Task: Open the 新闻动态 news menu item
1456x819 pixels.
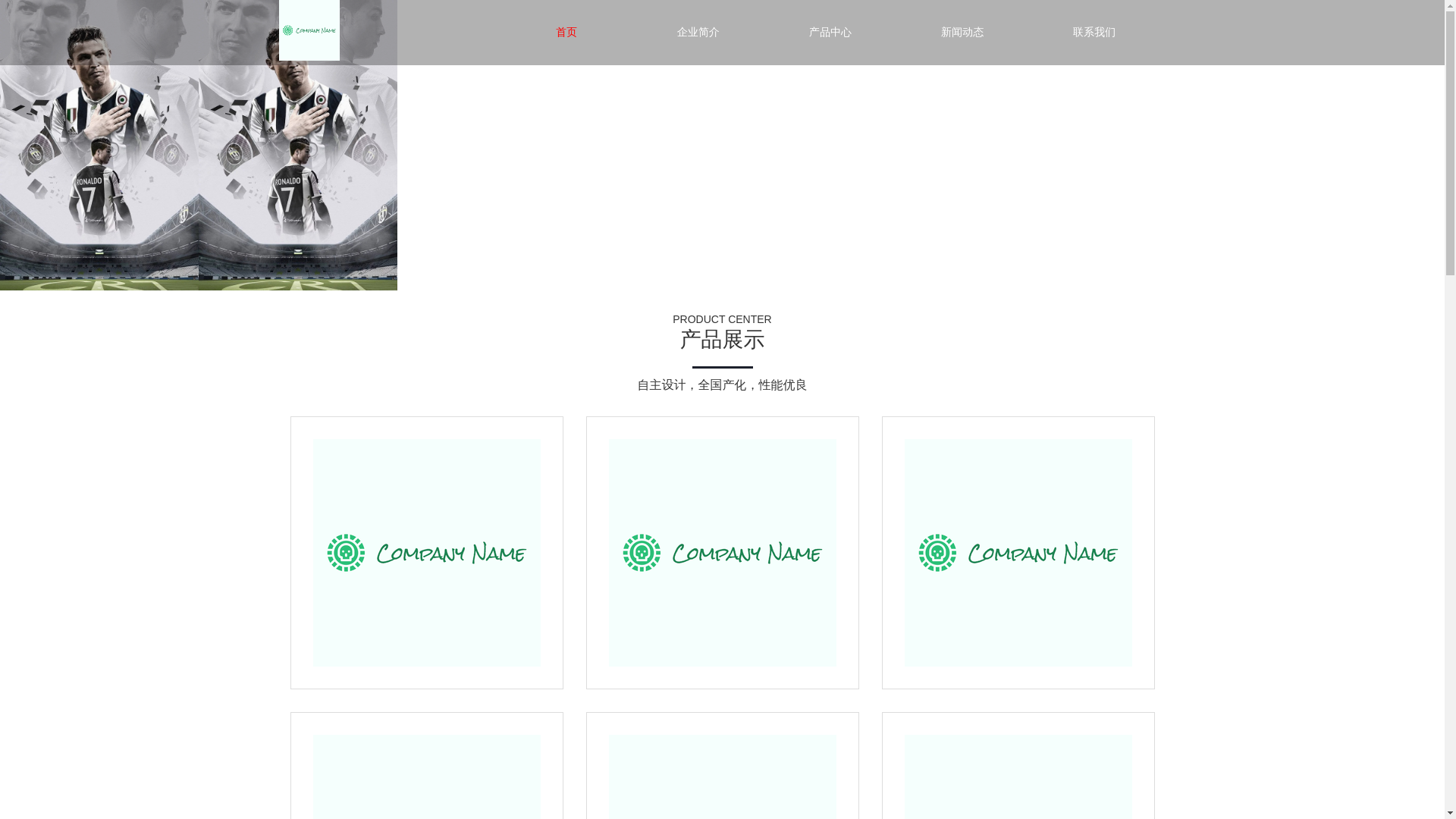Action: point(962,33)
